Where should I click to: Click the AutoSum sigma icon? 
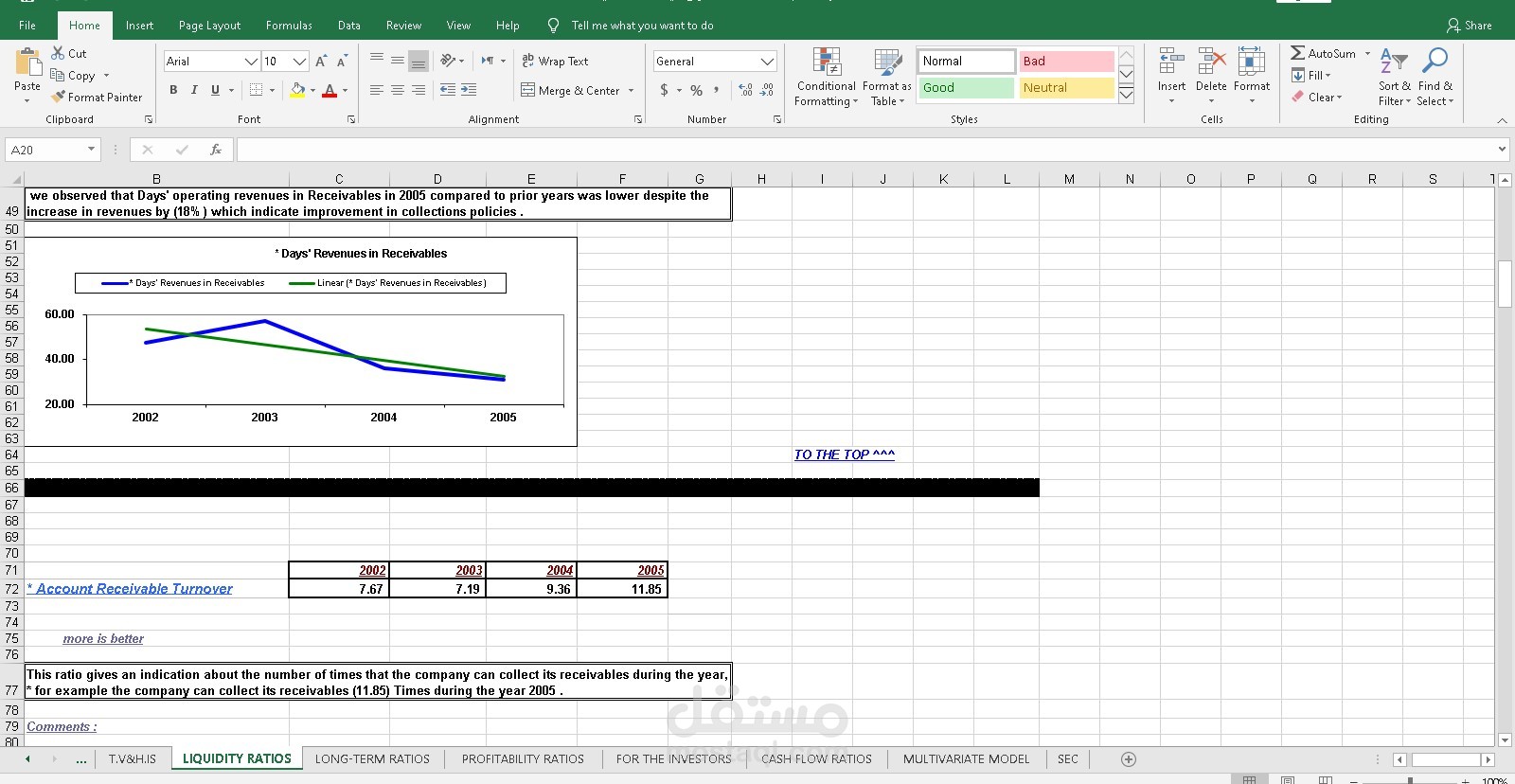[1298, 53]
